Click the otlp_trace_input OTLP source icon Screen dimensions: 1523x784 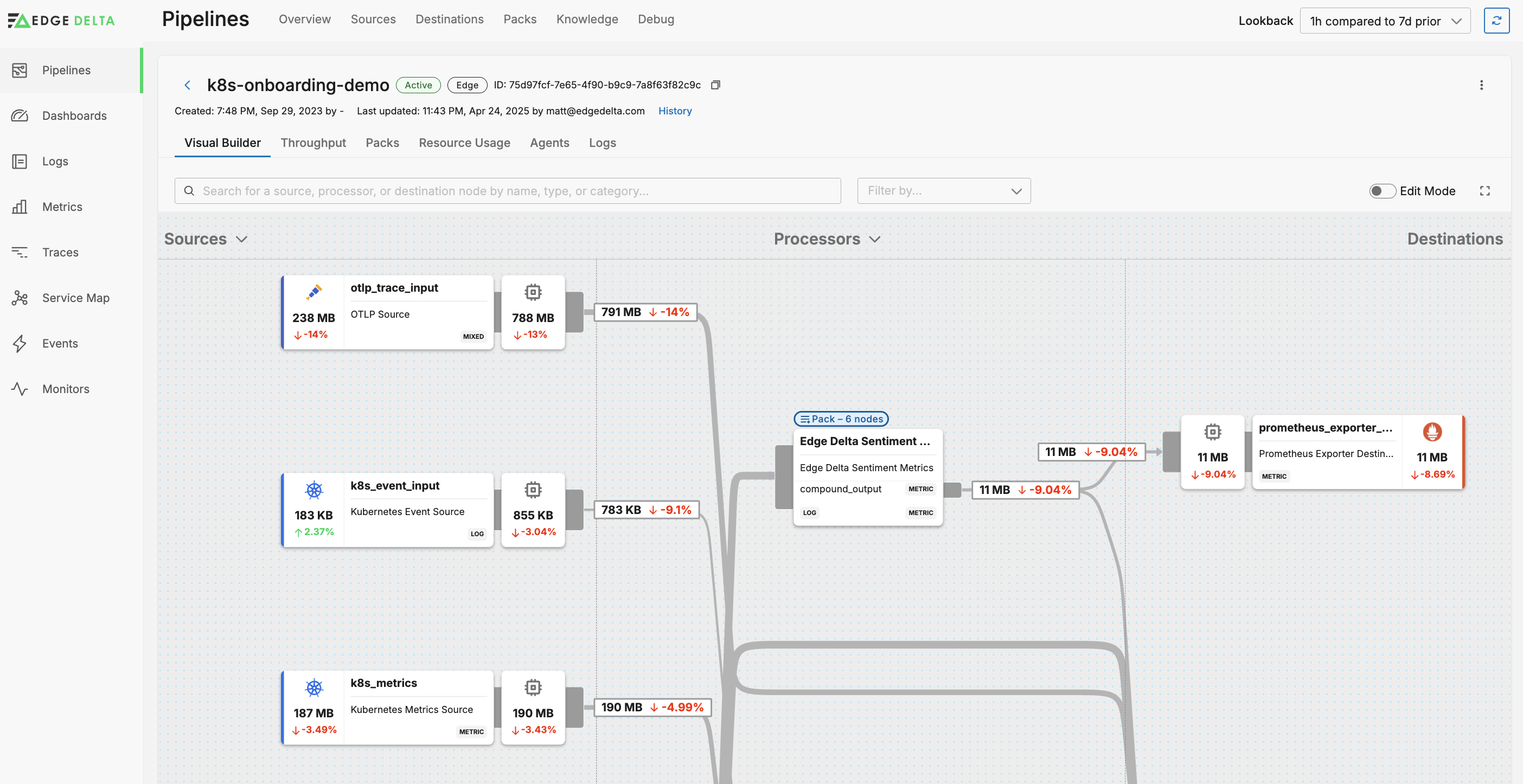point(314,292)
